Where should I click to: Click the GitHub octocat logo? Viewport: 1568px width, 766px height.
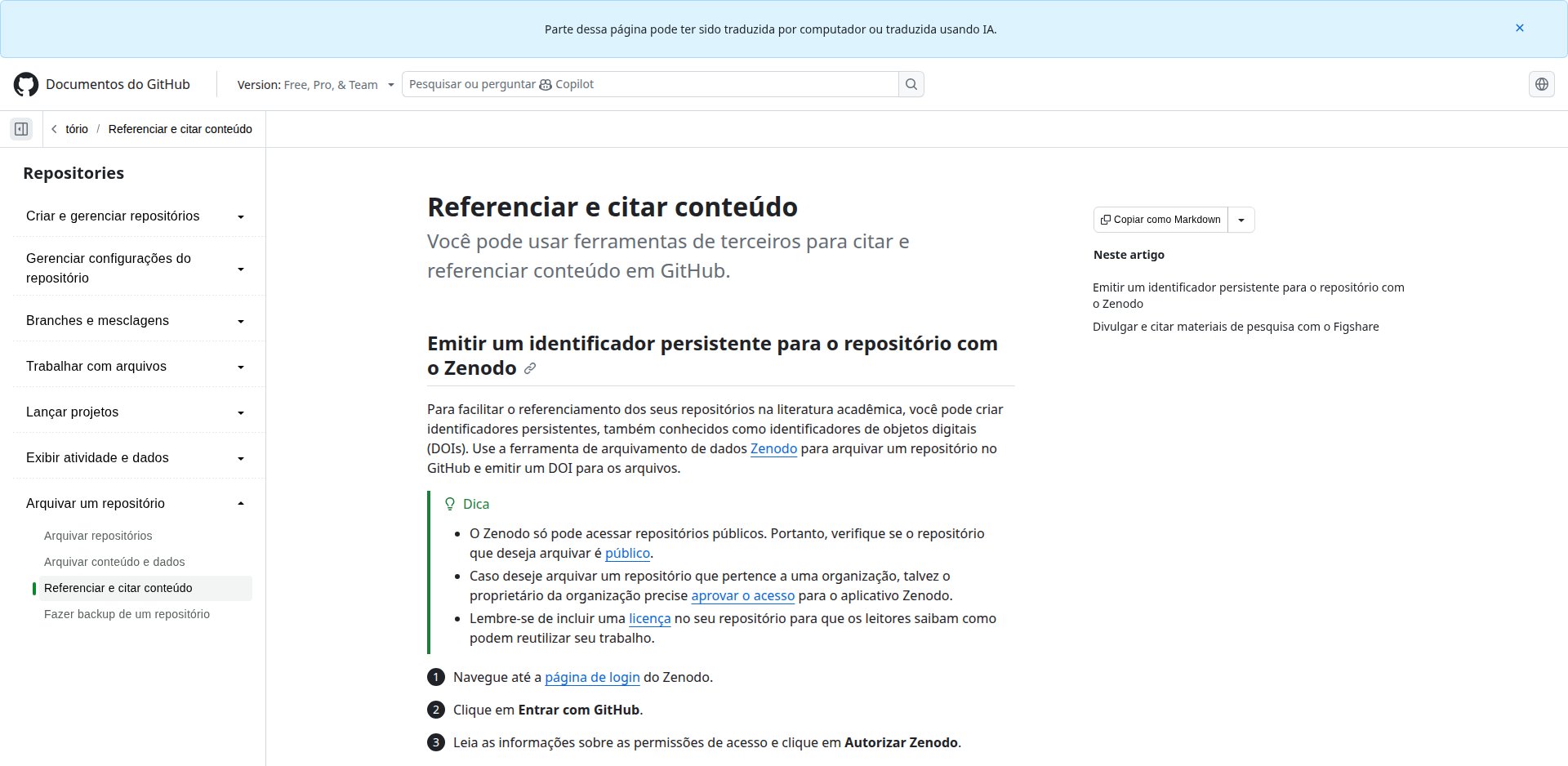pyautogui.click(x=26, y=84)
